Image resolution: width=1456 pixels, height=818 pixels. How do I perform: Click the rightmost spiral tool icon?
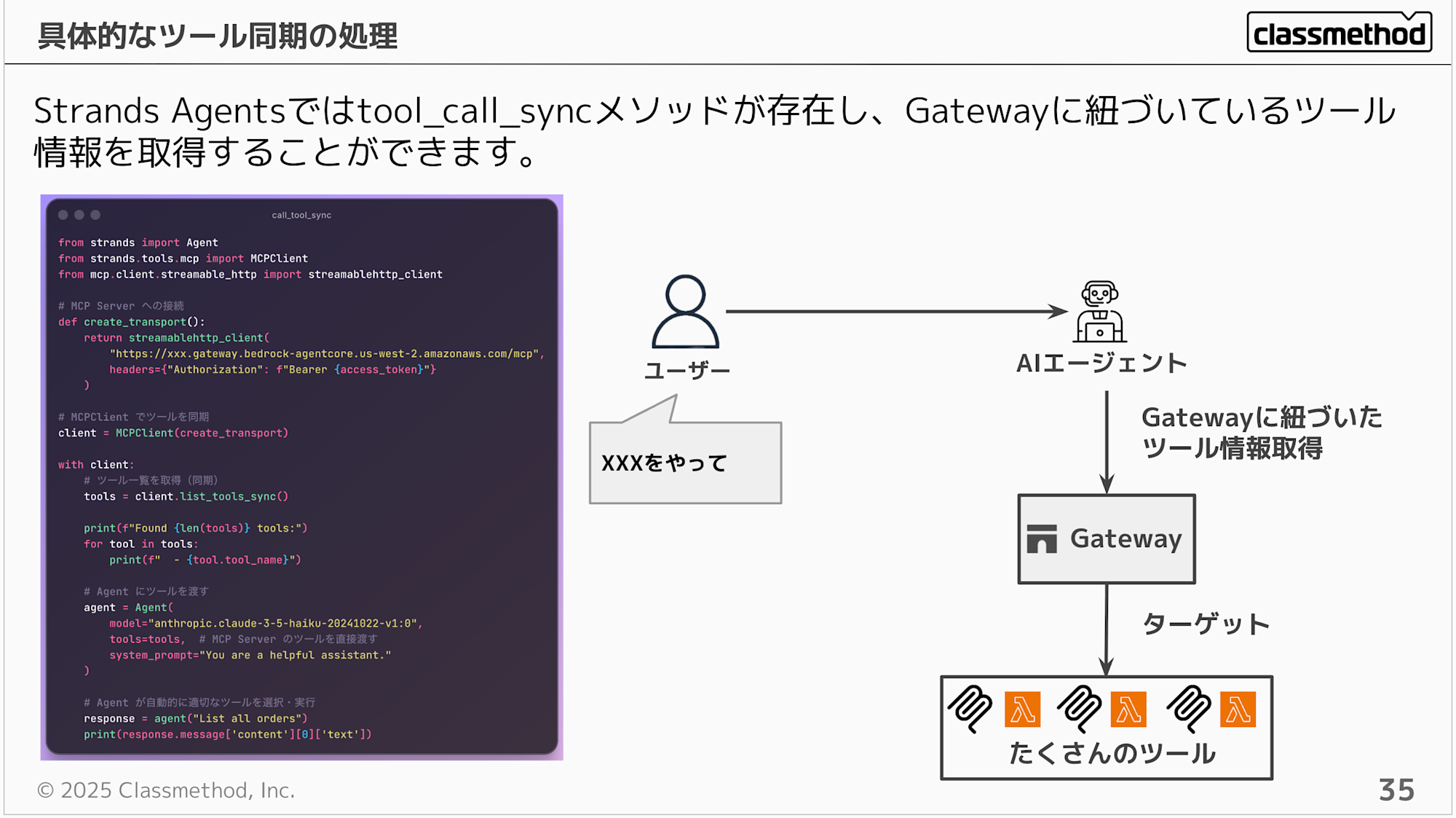coord(1188,708)
